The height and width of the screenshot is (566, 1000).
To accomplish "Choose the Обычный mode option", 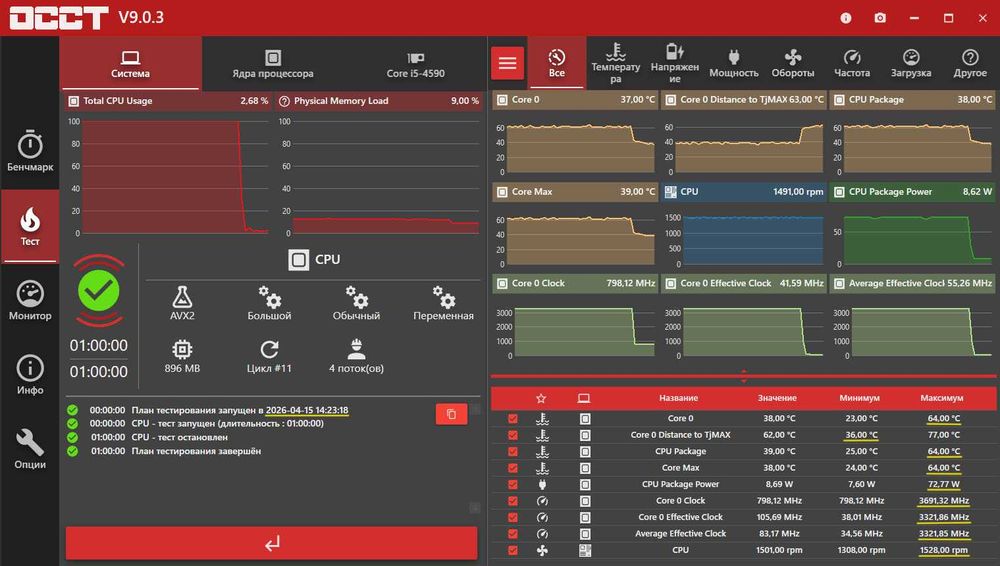I will [x=356, y=302].
